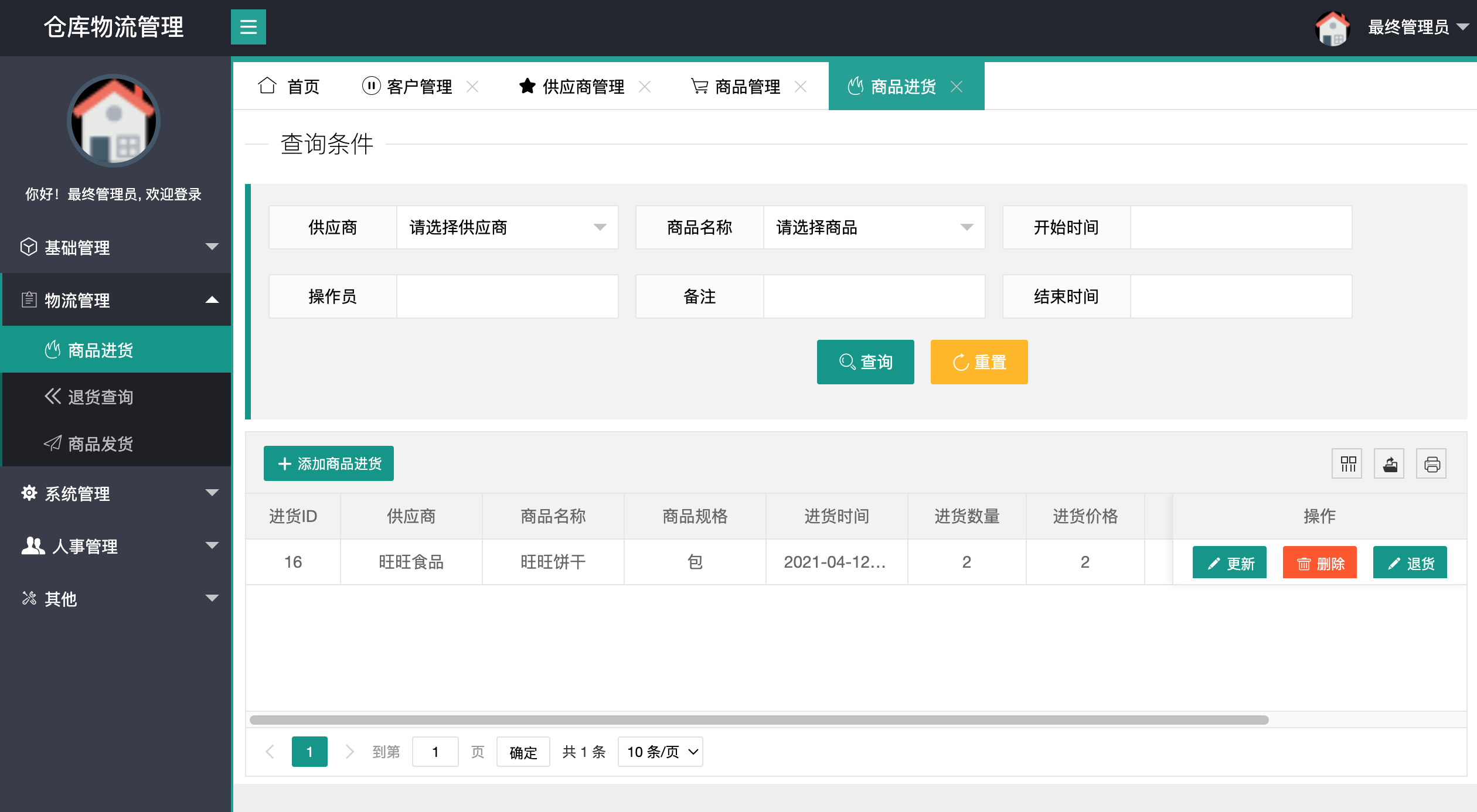Screen dimensions: 1477x812
Task: Expand the 人事管理 sidebar menu
Action: [x=115, y=546]
